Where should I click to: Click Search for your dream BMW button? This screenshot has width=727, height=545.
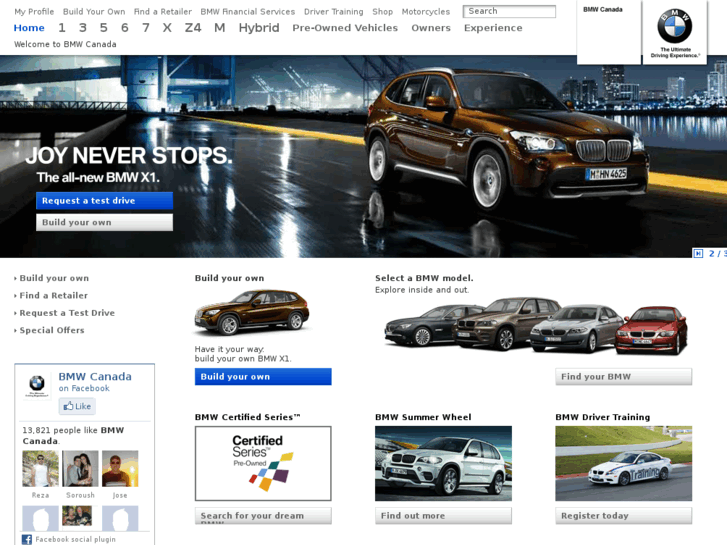pos(263,516)
